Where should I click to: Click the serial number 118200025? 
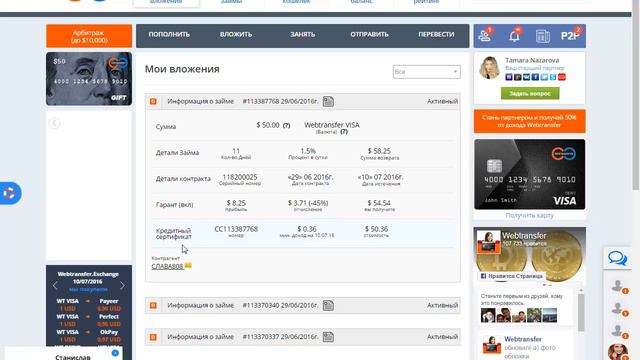pos(240,177)
